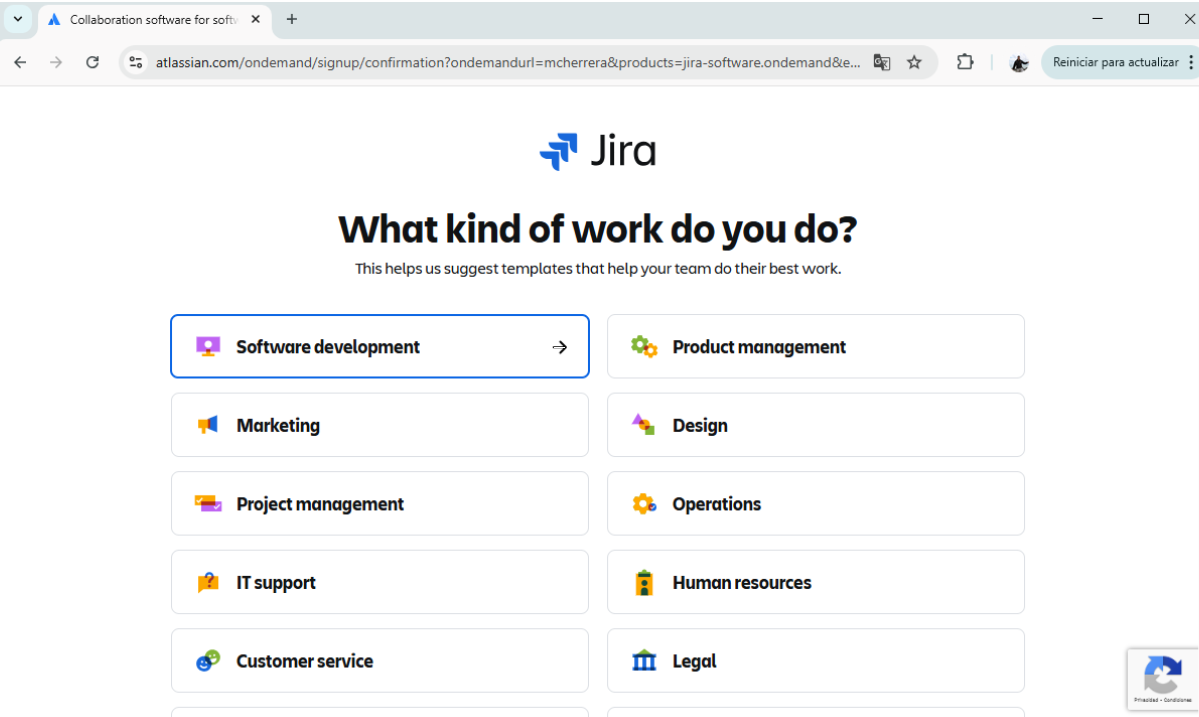Select the Software development option
Viewport: 1199px width, 717px height.
328,347
